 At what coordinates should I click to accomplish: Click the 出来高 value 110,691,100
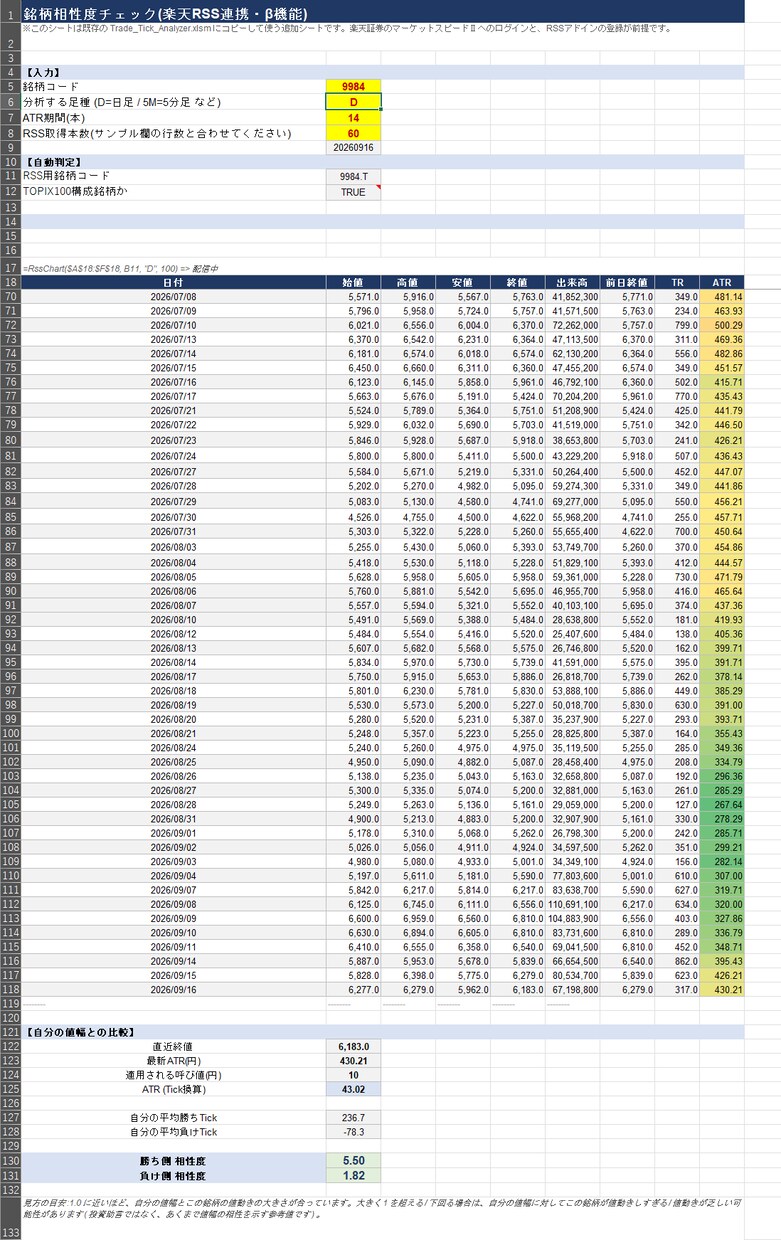(573, 904)
